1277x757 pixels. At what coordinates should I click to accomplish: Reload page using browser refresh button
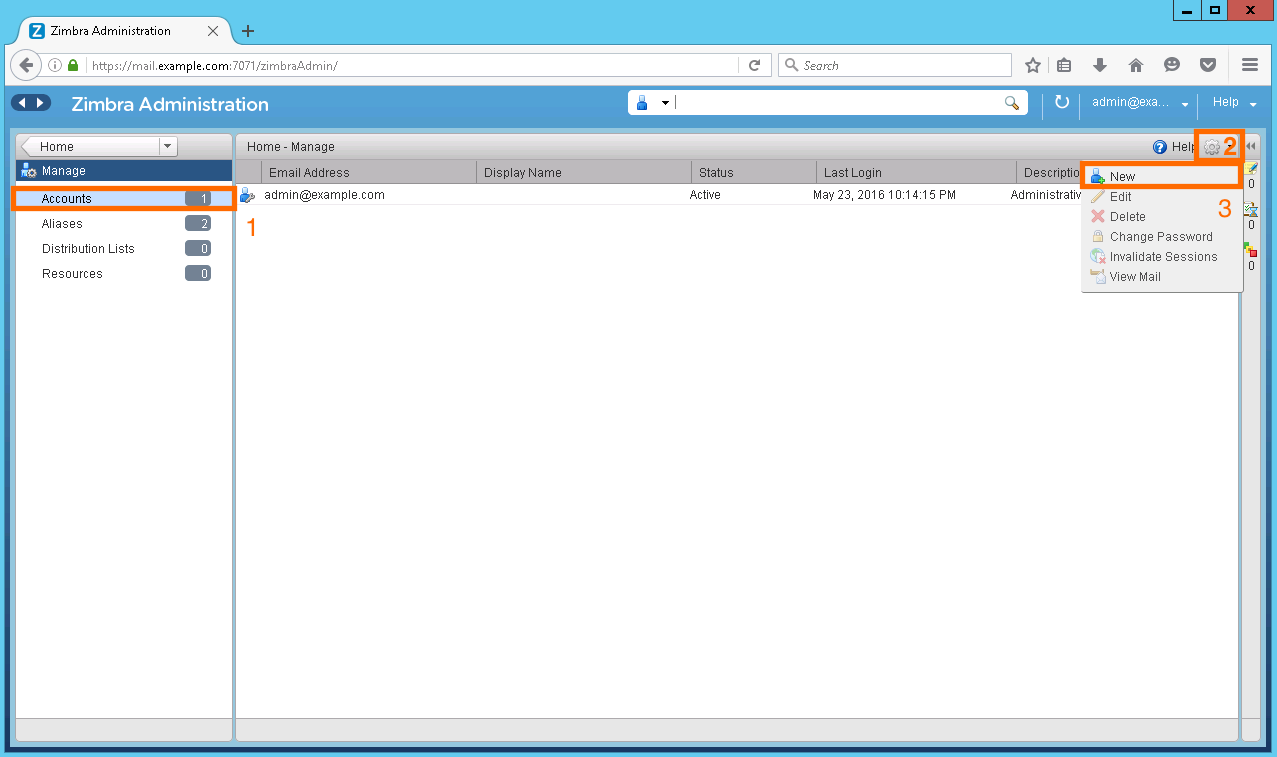pos(755,65)
